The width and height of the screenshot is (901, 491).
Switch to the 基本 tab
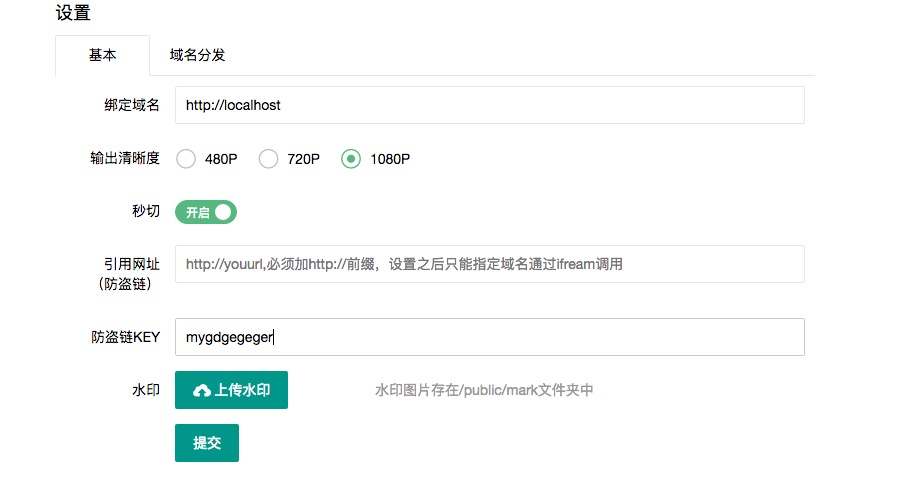tap(102, 55)
